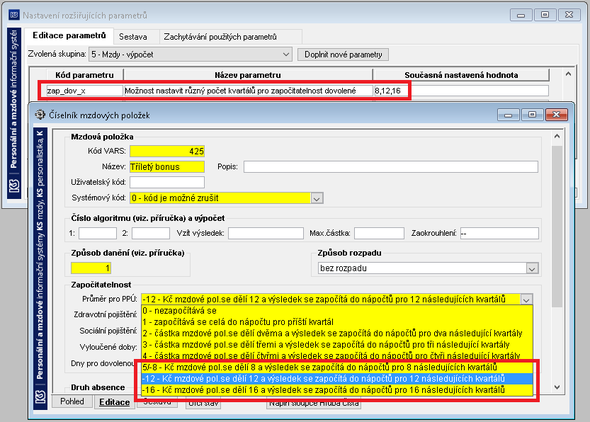Viewport: 590px width, 422px height.
Task: Expand the Zvolená skupina dropdown
Action: tap(286, 55)
